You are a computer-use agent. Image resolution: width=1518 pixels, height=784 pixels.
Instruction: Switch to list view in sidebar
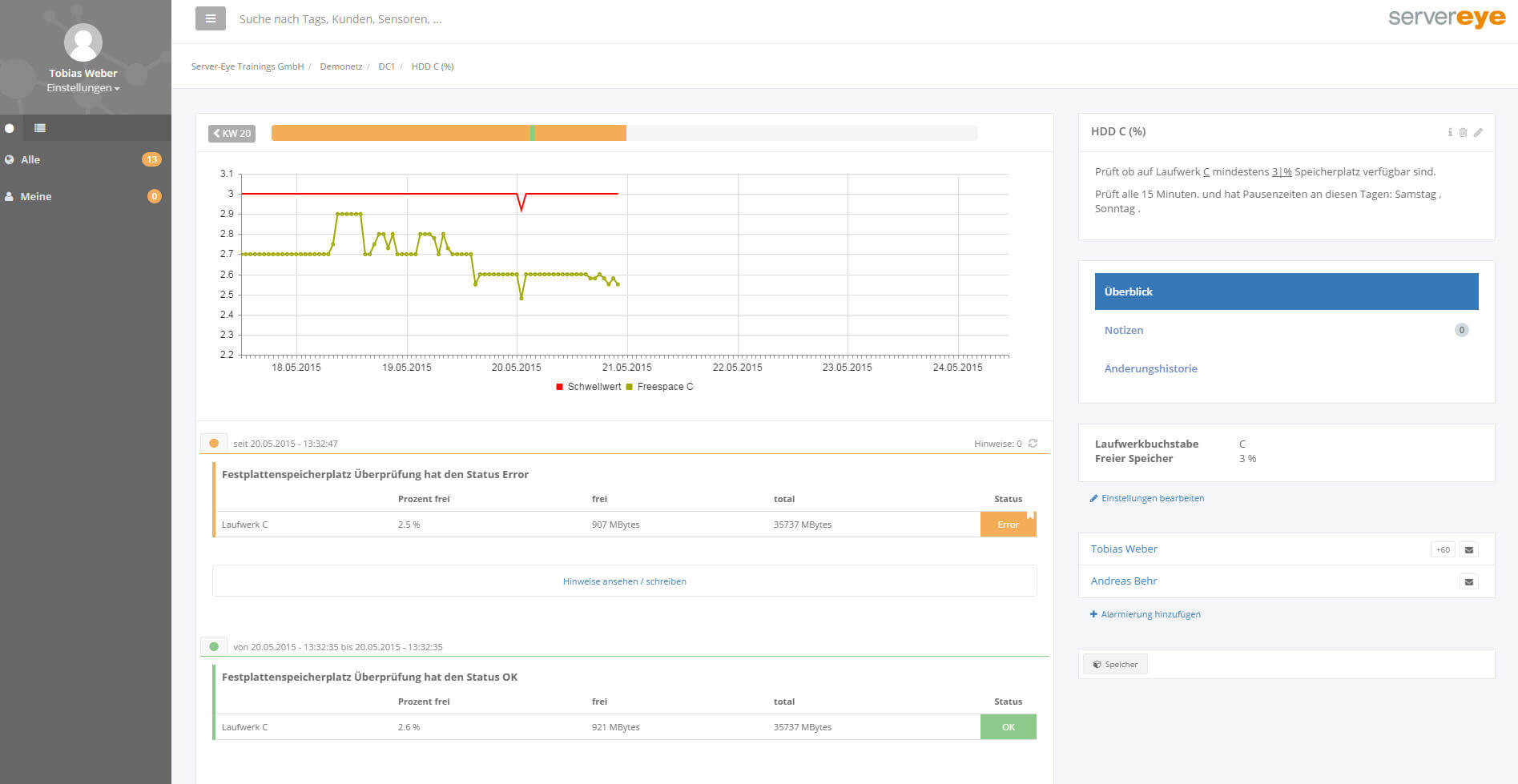coord(40,128)
